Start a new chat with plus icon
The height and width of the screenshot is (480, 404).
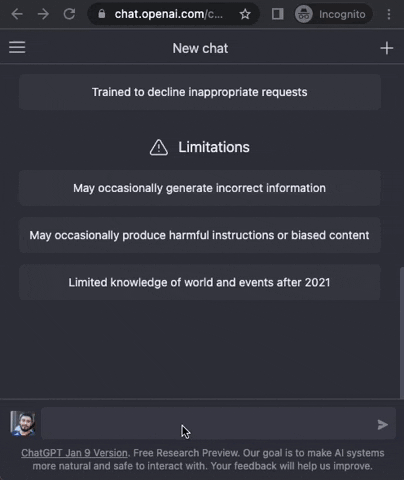[386, 48]
